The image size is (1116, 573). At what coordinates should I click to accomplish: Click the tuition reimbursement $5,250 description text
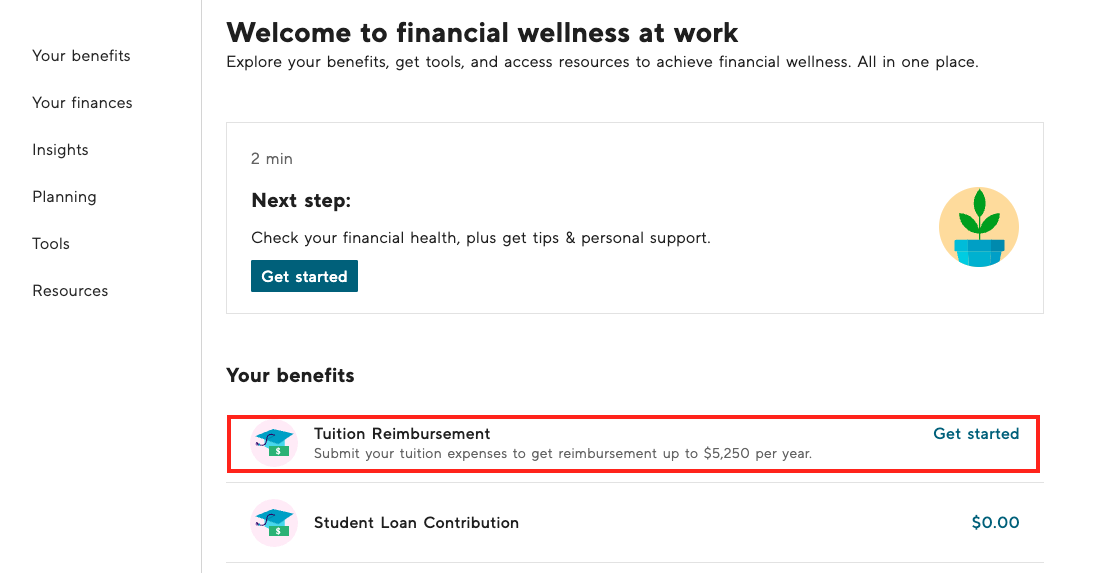coord(562,453)
